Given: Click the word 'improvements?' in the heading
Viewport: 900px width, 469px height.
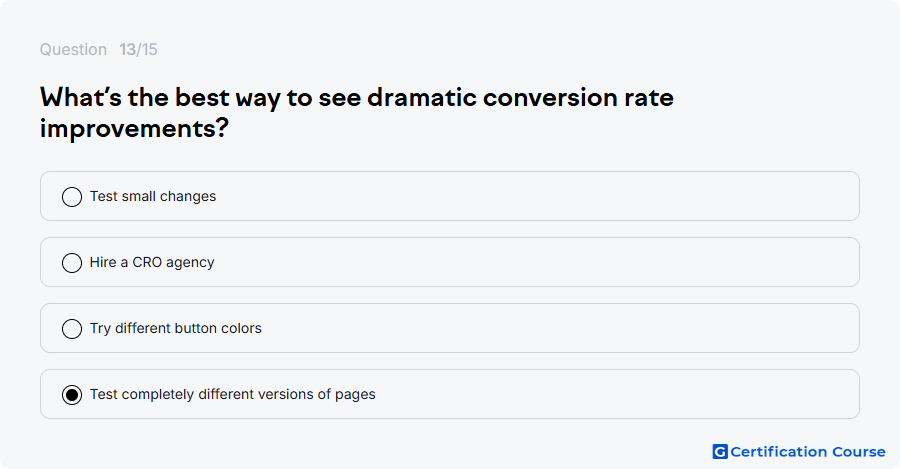Looking at the screenshot, I should [x=134, y=128].
